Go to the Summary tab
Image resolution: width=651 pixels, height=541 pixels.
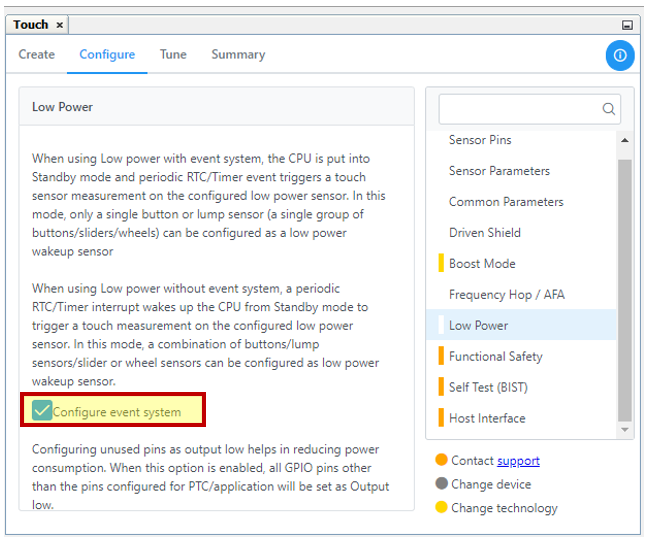[x=238, y=55]
